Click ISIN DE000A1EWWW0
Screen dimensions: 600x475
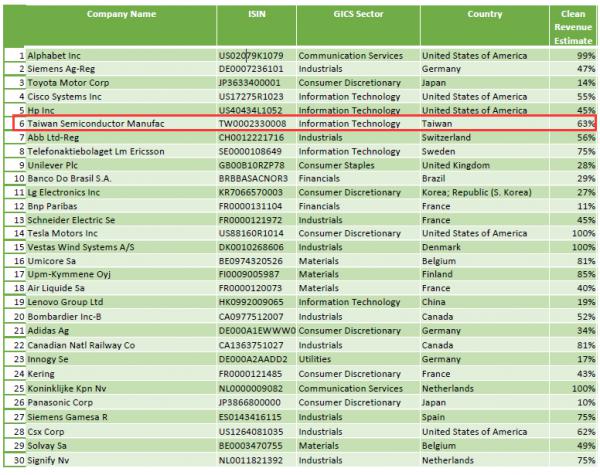pos(256,330)
